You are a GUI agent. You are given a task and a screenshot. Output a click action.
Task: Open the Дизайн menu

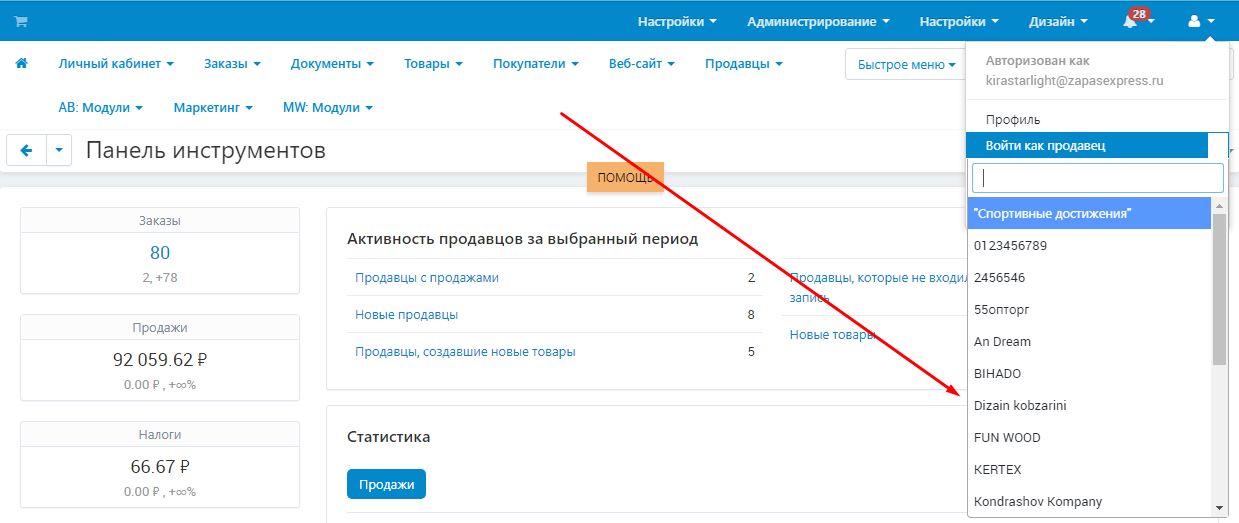1058,21
